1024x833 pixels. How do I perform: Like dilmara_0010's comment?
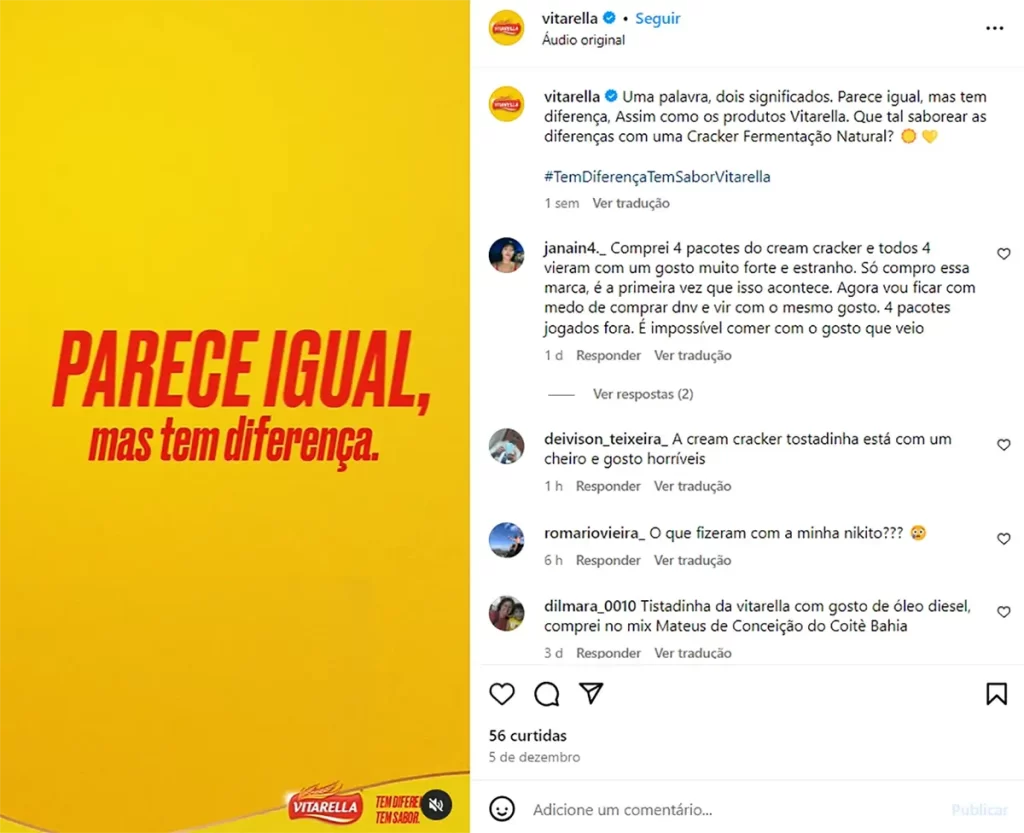pos(1003,612)
